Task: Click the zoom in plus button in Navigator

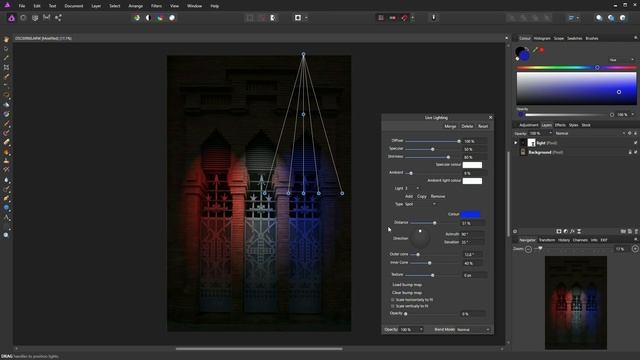Action: 635,249
